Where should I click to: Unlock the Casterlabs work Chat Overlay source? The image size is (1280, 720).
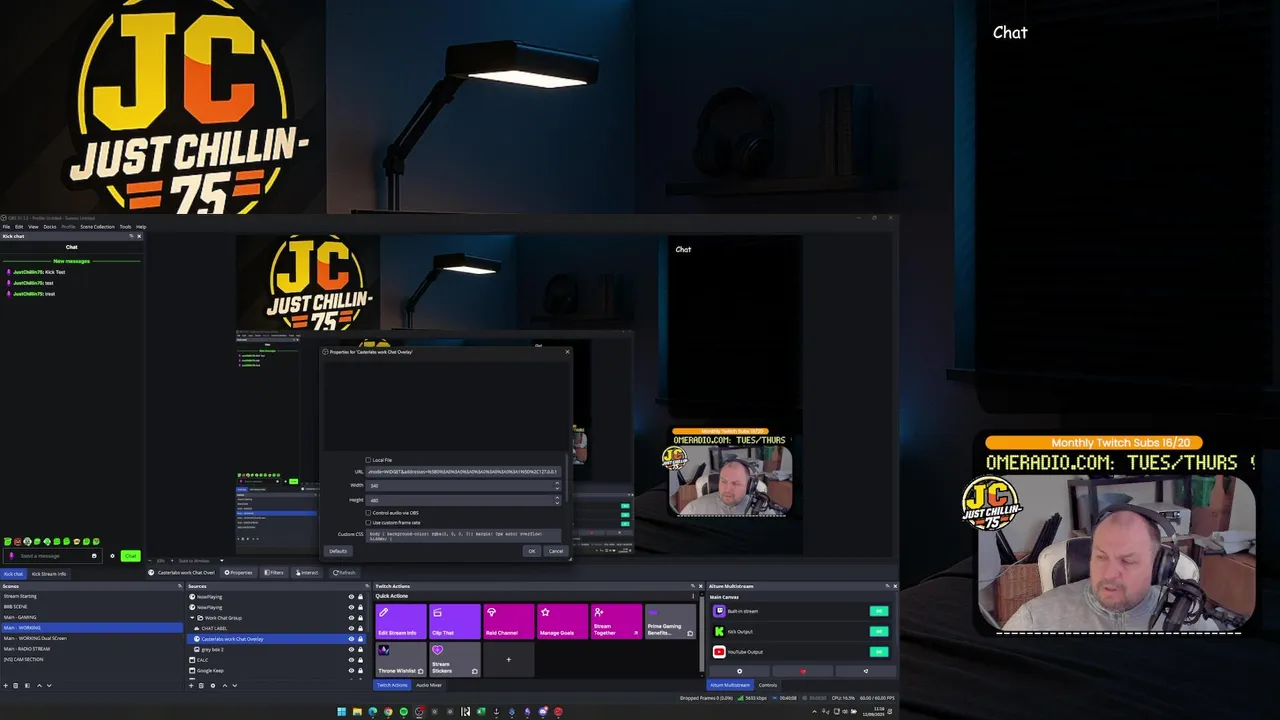[x=360, y=639]
